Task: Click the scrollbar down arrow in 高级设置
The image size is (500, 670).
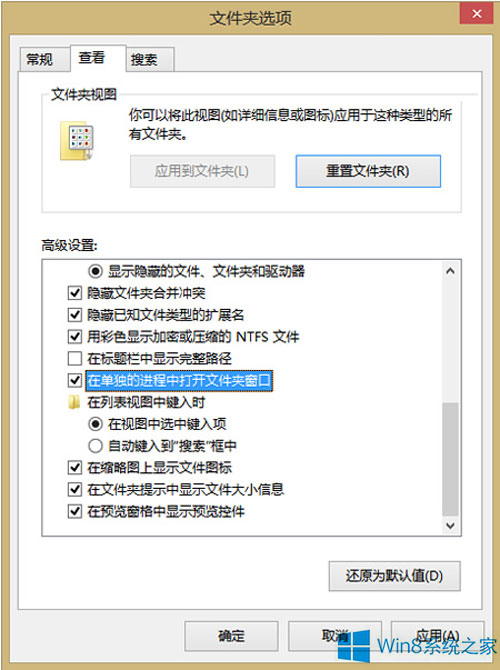Action: click(x=450, y=525)
